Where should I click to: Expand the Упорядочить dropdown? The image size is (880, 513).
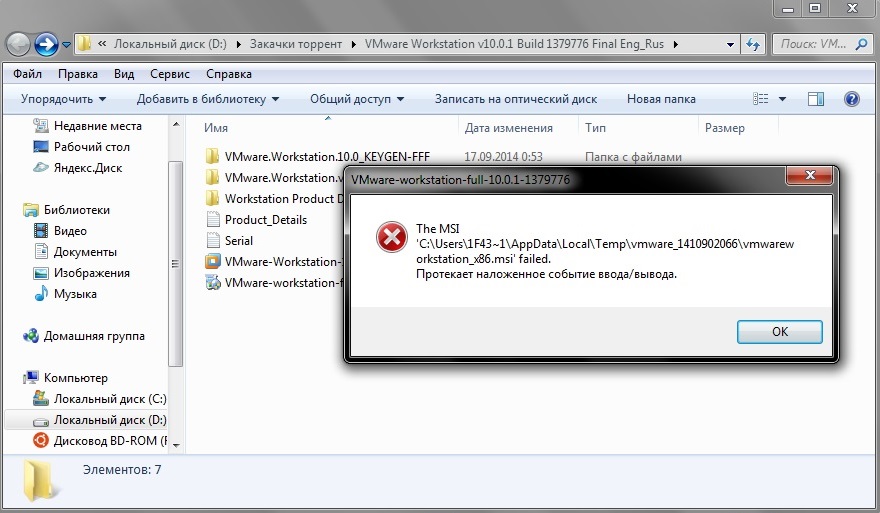[63, 99]
